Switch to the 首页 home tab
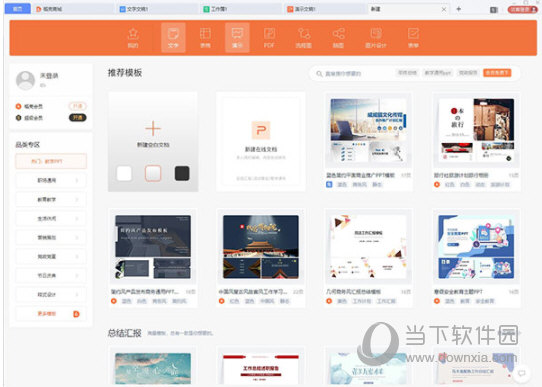The image size is (542, 387). 18,9
